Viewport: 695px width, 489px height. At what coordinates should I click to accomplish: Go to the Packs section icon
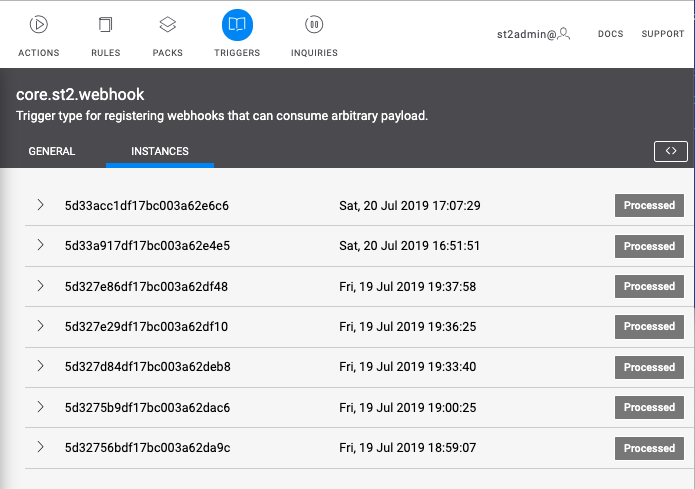point(168,25)
